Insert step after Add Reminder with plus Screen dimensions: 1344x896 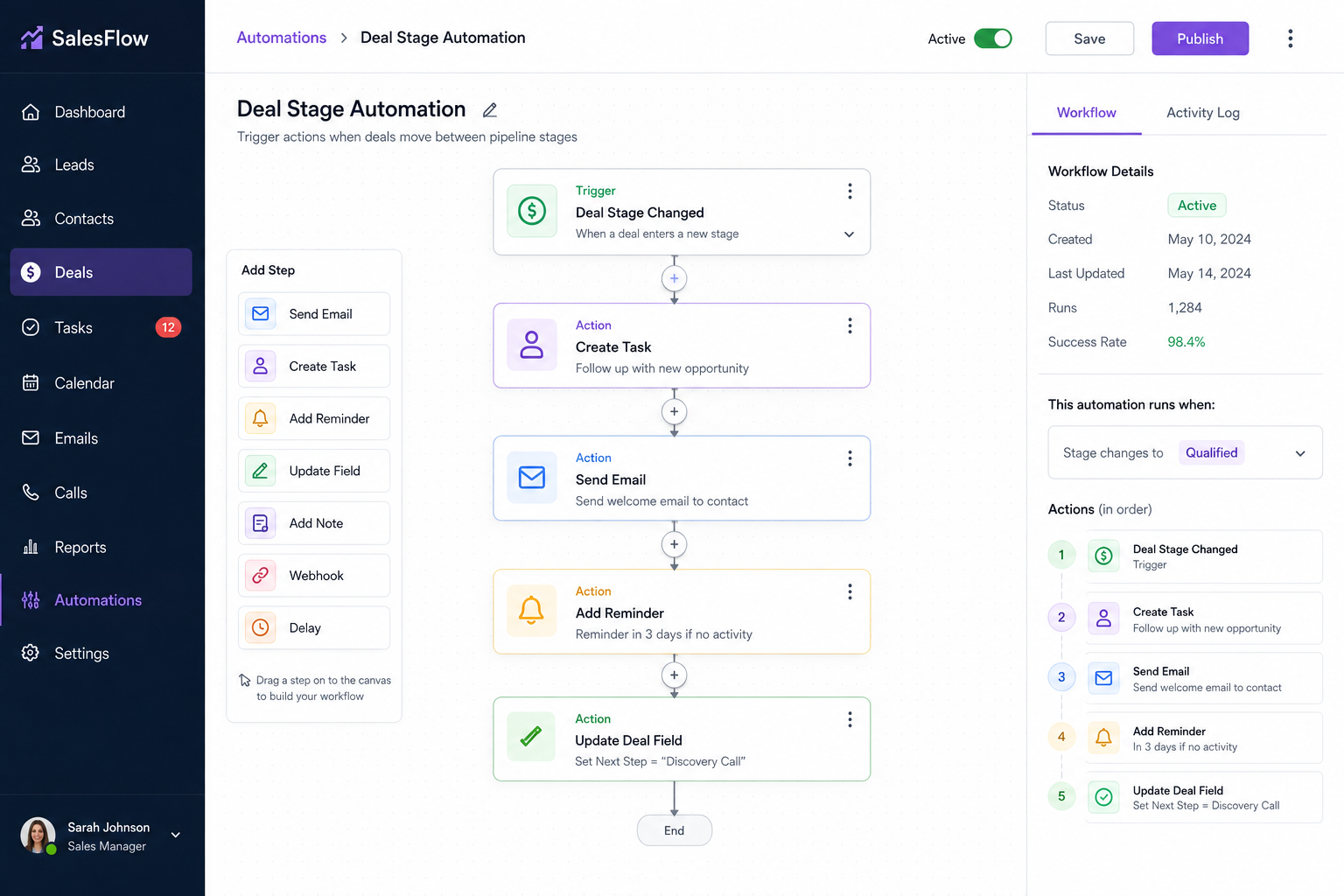(674, 675)
